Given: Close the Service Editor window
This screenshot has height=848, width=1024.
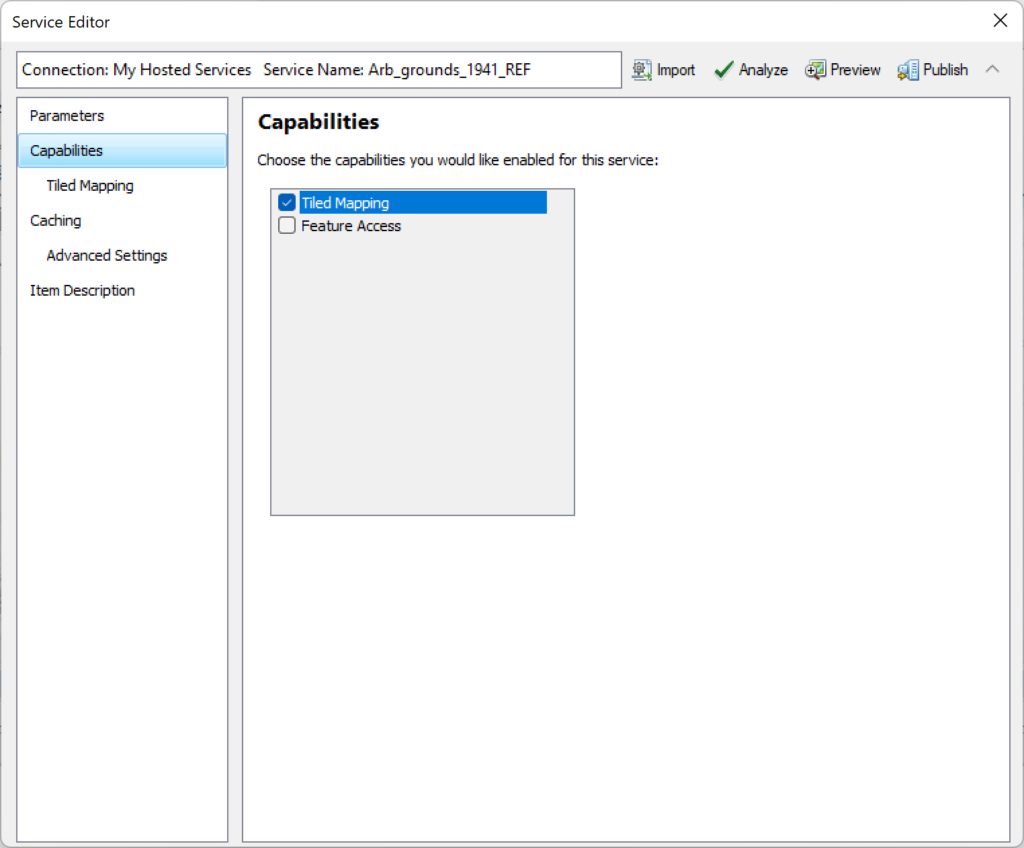Looking at the screenshot, I should 999,20.
